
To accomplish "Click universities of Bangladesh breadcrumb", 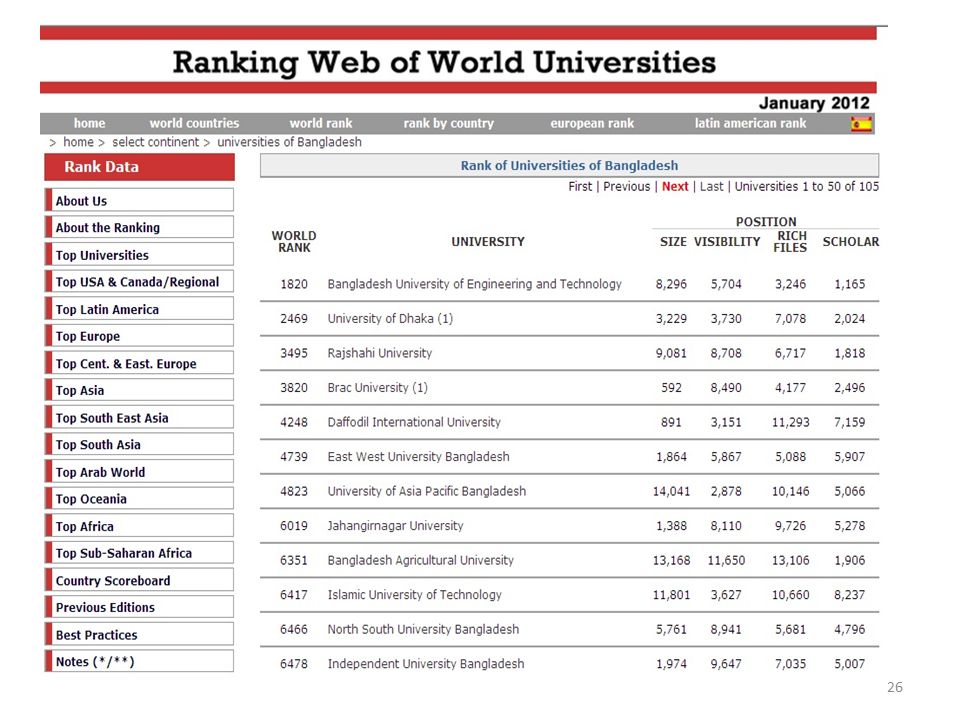I will [290, 142].
